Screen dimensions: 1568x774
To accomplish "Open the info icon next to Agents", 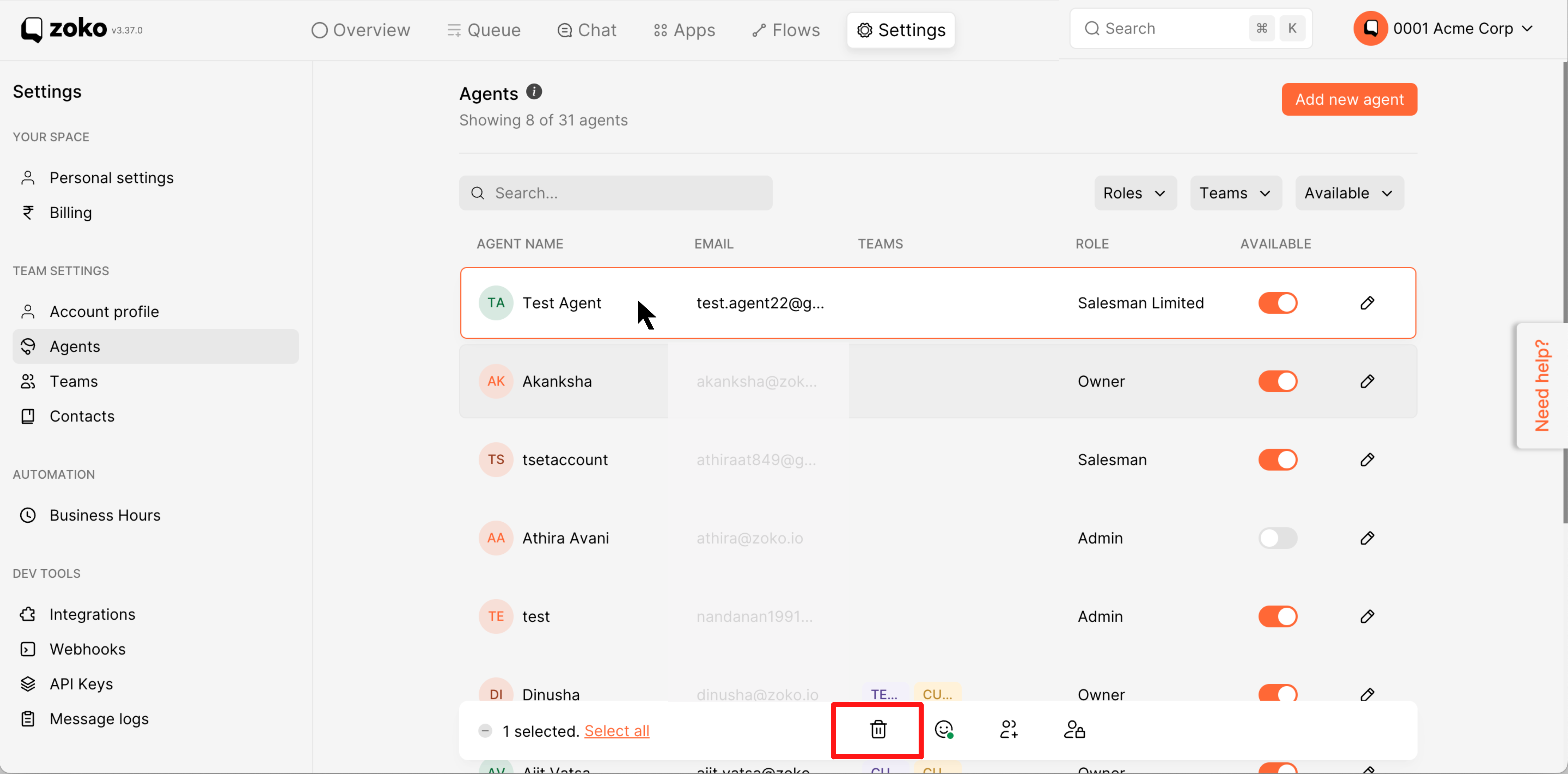I will pyautogui.click(x=534, y=92).
